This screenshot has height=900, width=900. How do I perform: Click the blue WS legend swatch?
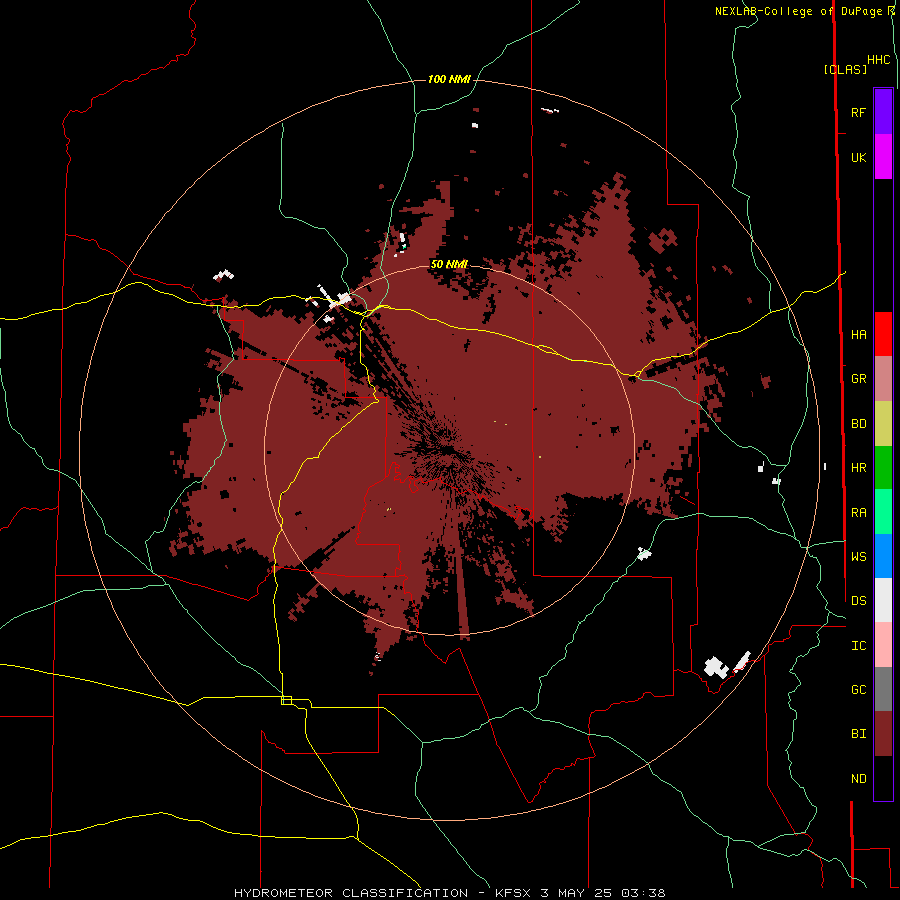(x=883, y=556)
